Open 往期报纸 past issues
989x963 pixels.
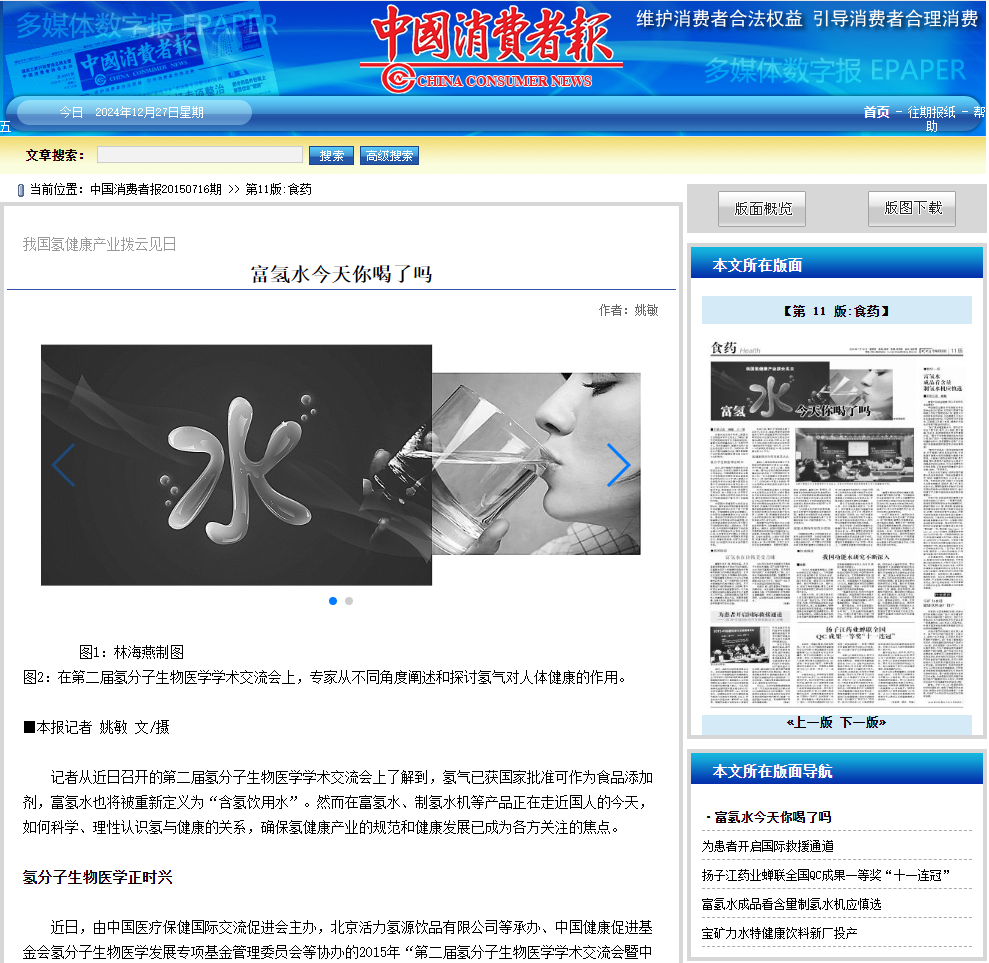pos(931,112)
